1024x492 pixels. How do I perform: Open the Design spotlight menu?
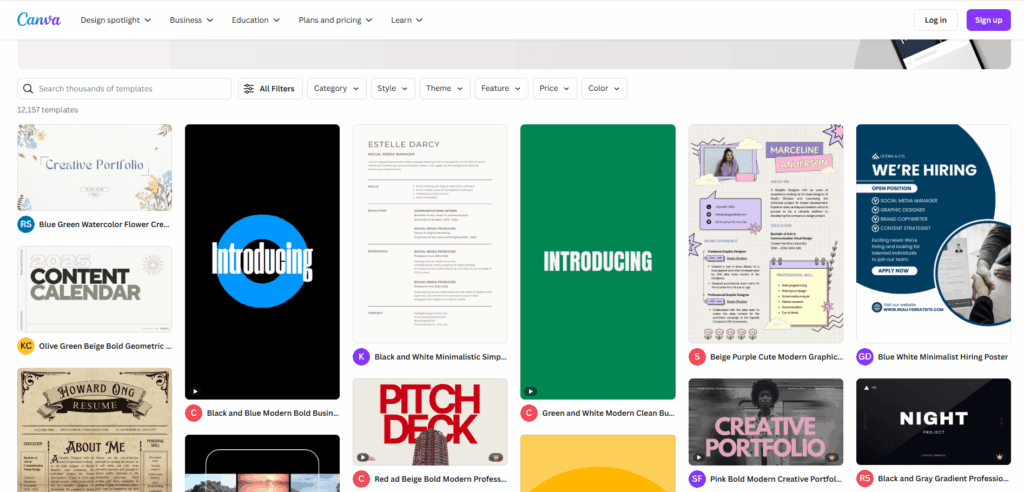[116, 20]
